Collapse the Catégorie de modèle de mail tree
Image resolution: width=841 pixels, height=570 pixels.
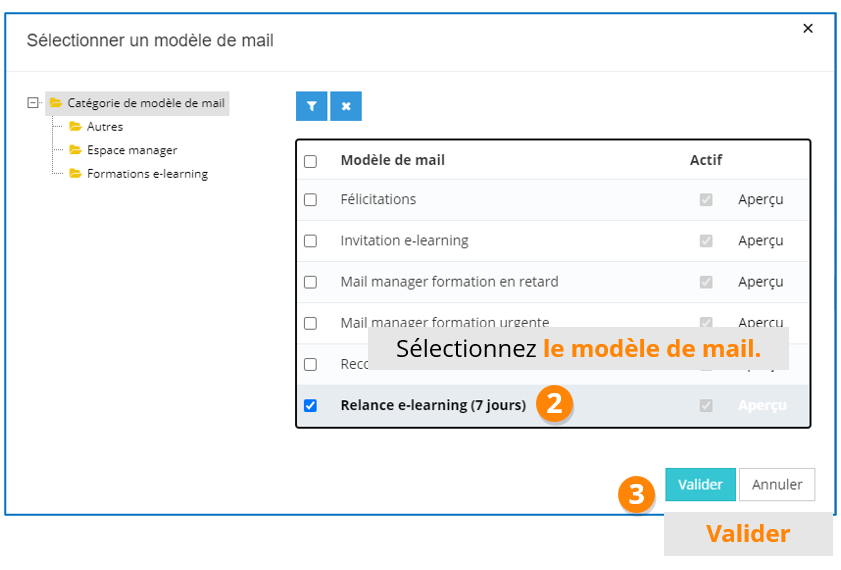click(33, 103)
